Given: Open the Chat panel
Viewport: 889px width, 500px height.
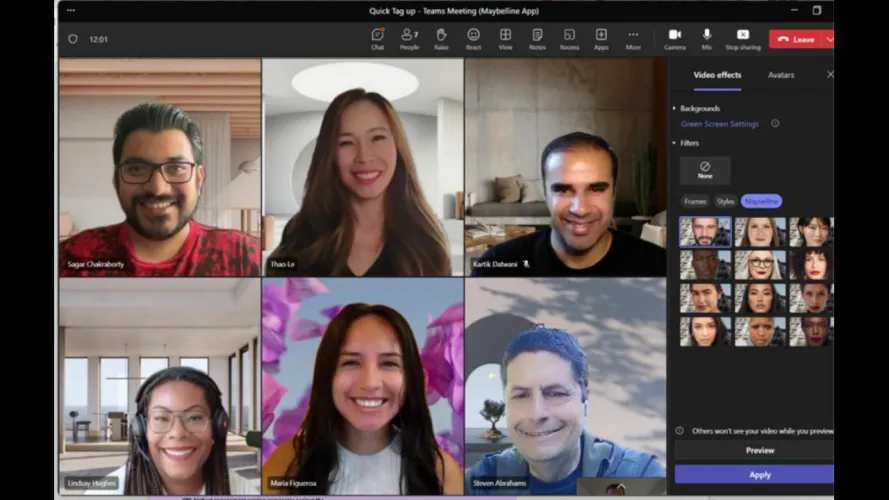Looking at the screenshot, I should pos(377,39).
